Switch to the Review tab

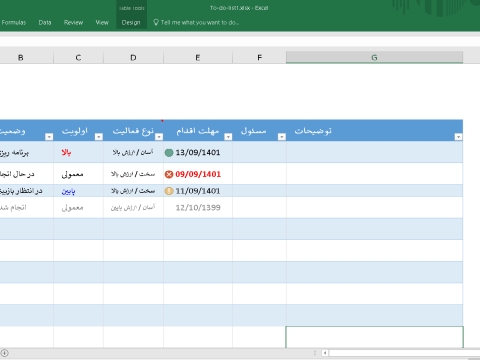pyautogui.click(x=73, y=22)
